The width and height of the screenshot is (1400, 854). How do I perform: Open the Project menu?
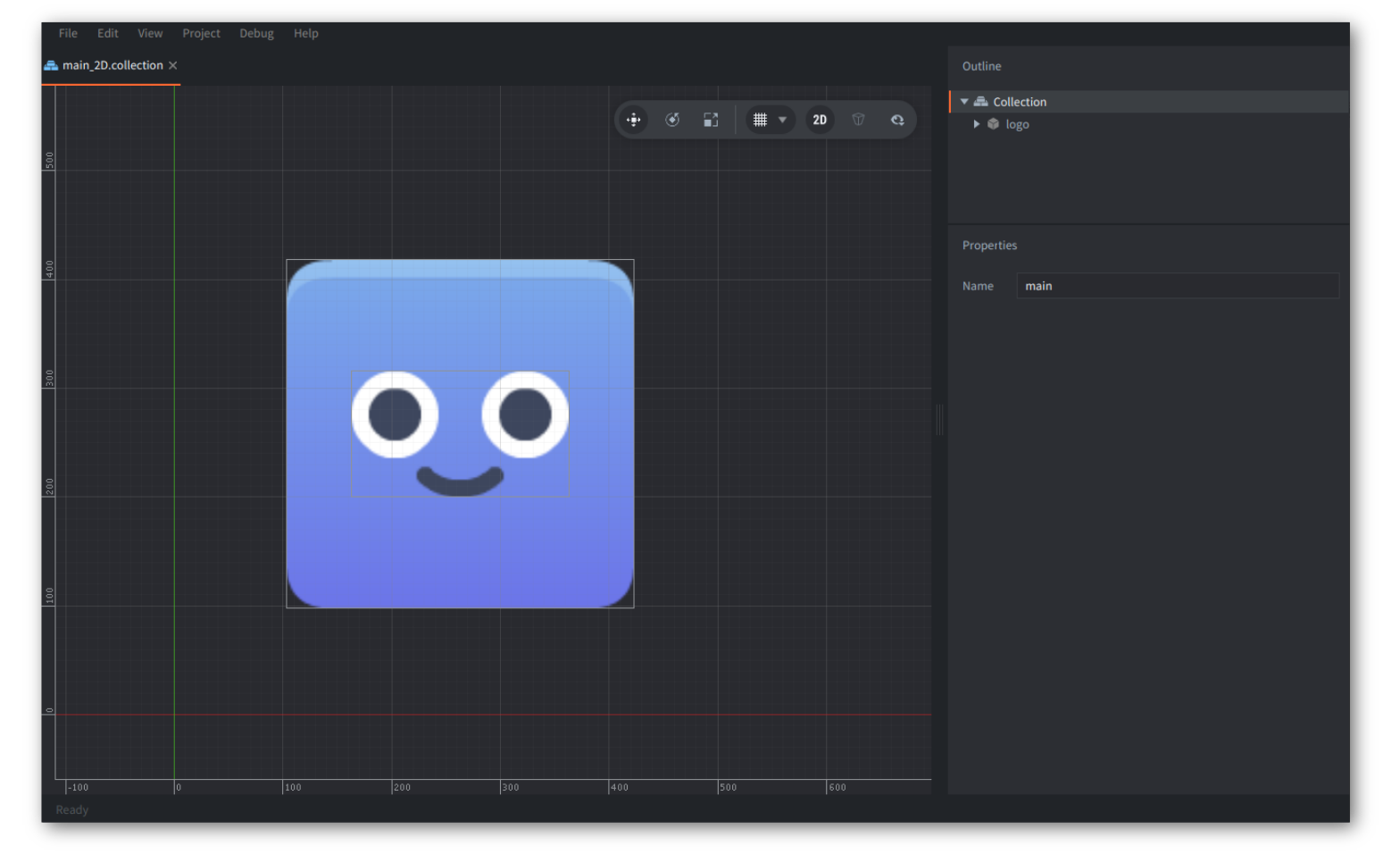(201, 33)
